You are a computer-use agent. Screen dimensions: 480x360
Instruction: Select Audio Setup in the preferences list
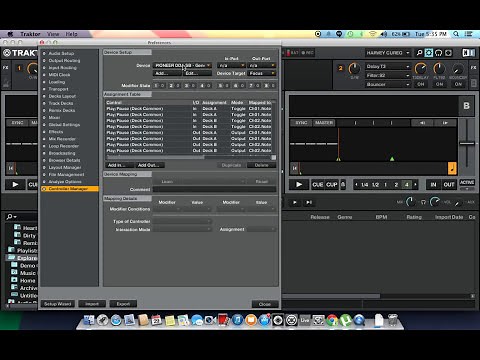[x=61, y=53]
